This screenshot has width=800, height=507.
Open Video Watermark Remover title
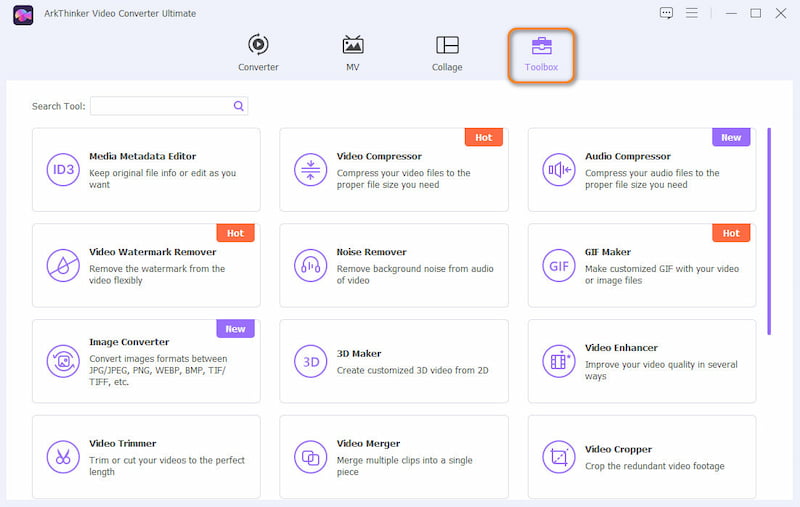tap(153, 252)
